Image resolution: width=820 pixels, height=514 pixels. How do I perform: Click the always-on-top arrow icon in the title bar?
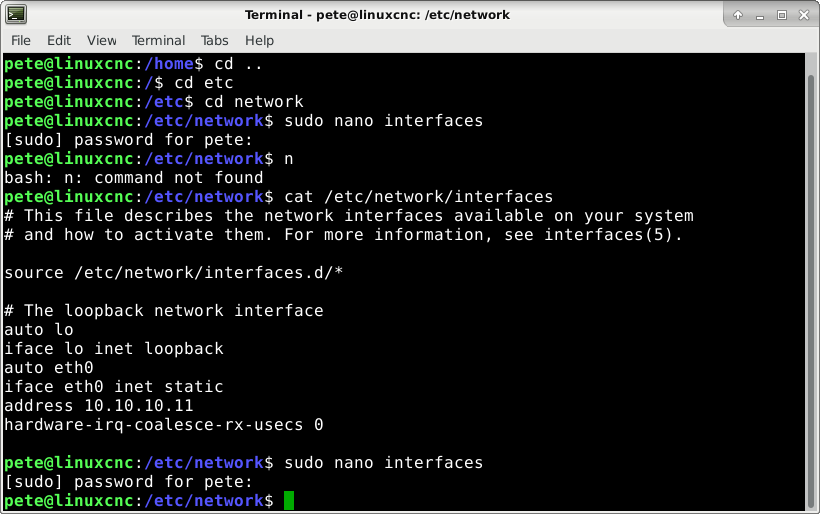[x=738, y=15]
